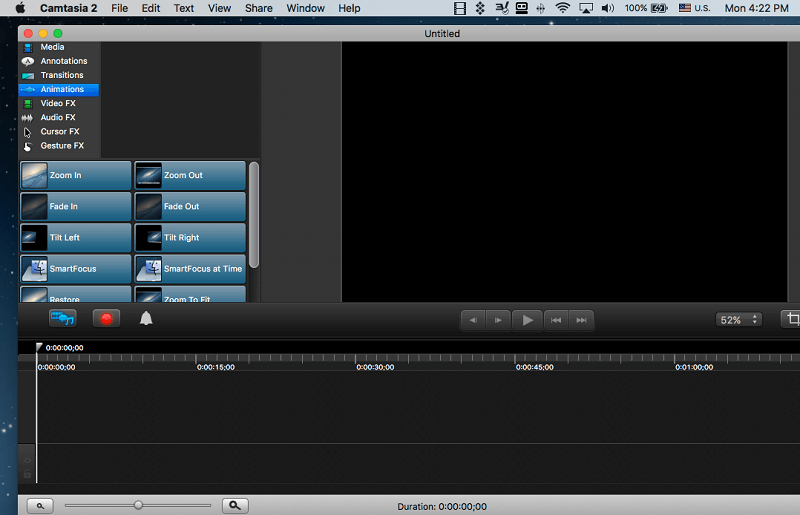Image resolution: width=800 pixels, height=515 pixels.
Task: Click the 0:00:30;00 mark on ruler
Action: click(375, 367)
